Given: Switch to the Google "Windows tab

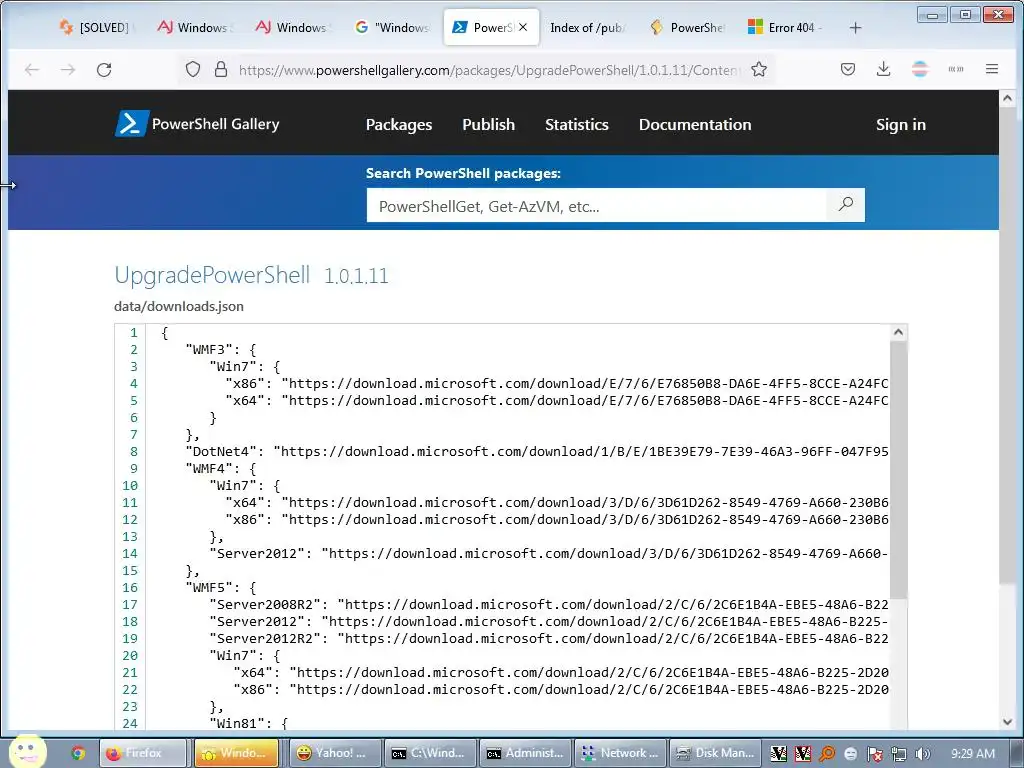Looking at the screenshot, I should pos(392,27).
